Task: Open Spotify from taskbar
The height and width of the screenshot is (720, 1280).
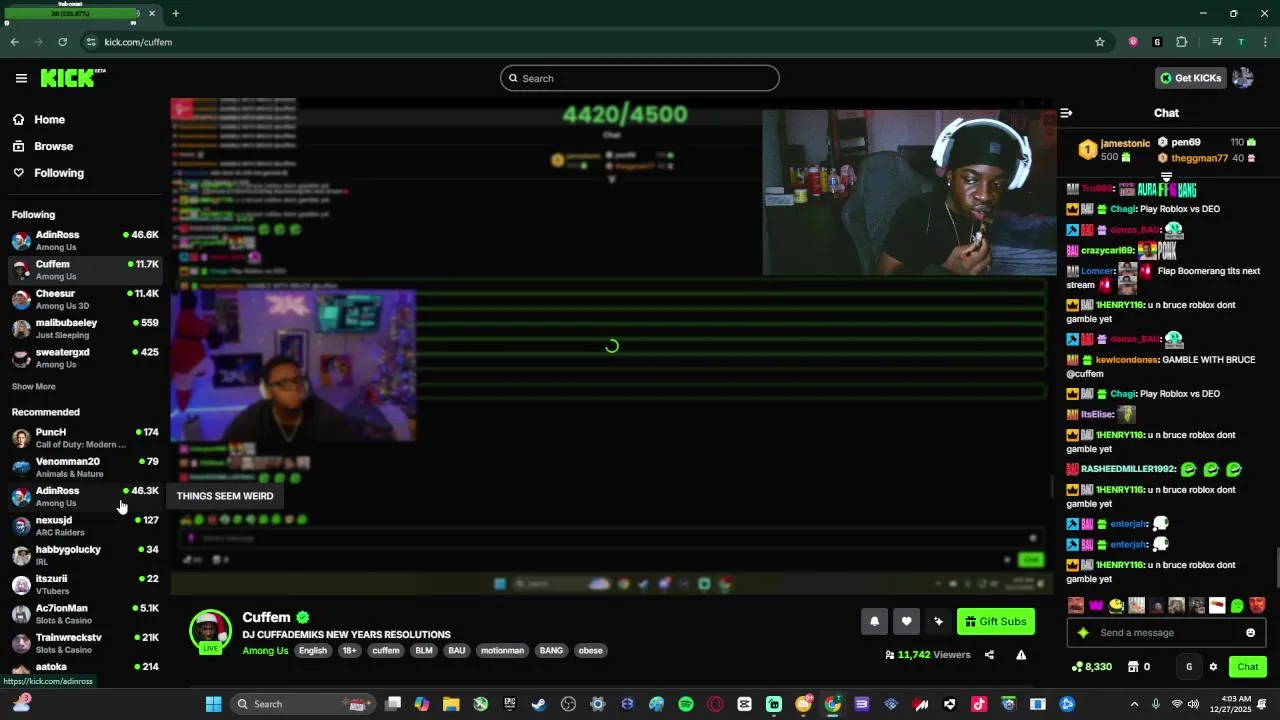Action: click(686, 704)
